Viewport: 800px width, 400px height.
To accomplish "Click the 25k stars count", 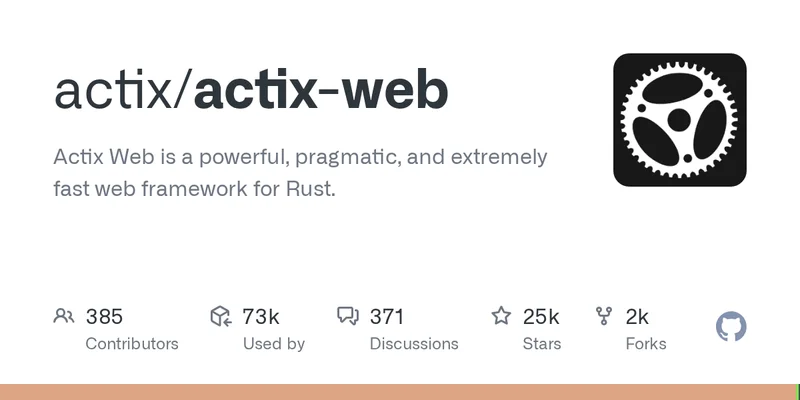I will (540, 317).
